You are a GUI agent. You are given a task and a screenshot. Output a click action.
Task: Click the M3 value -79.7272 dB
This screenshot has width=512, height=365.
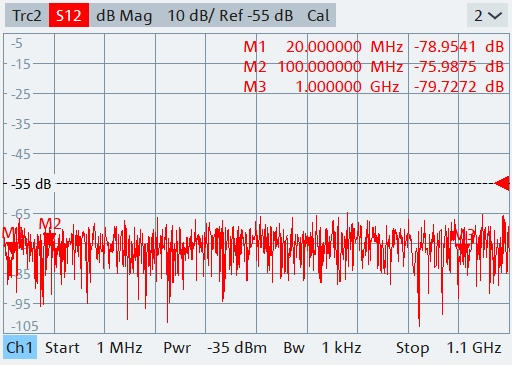459,87
